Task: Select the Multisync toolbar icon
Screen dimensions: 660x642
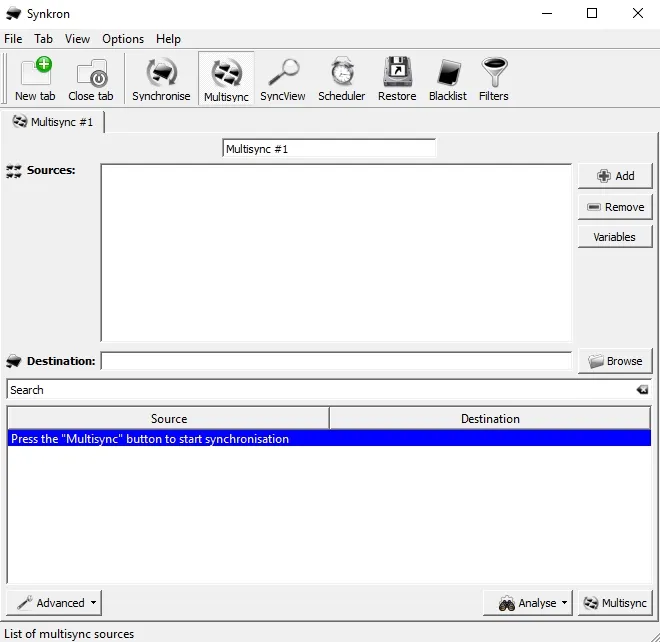Action: [226, 79]
